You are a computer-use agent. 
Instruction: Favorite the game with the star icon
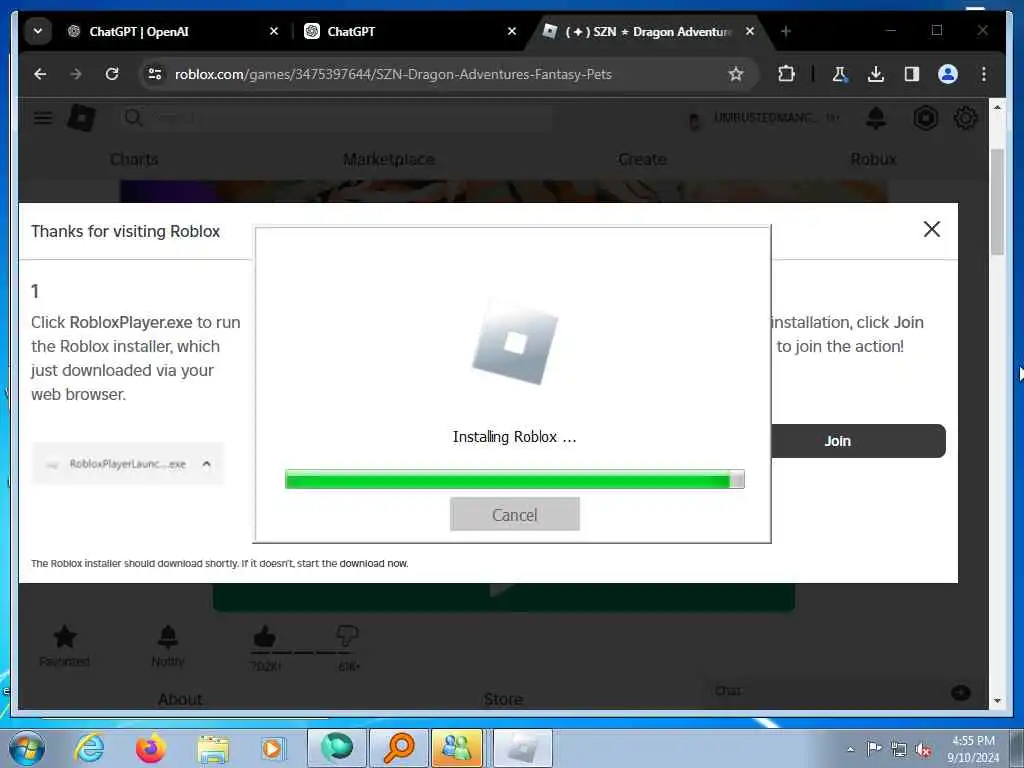tap(65, 637)
